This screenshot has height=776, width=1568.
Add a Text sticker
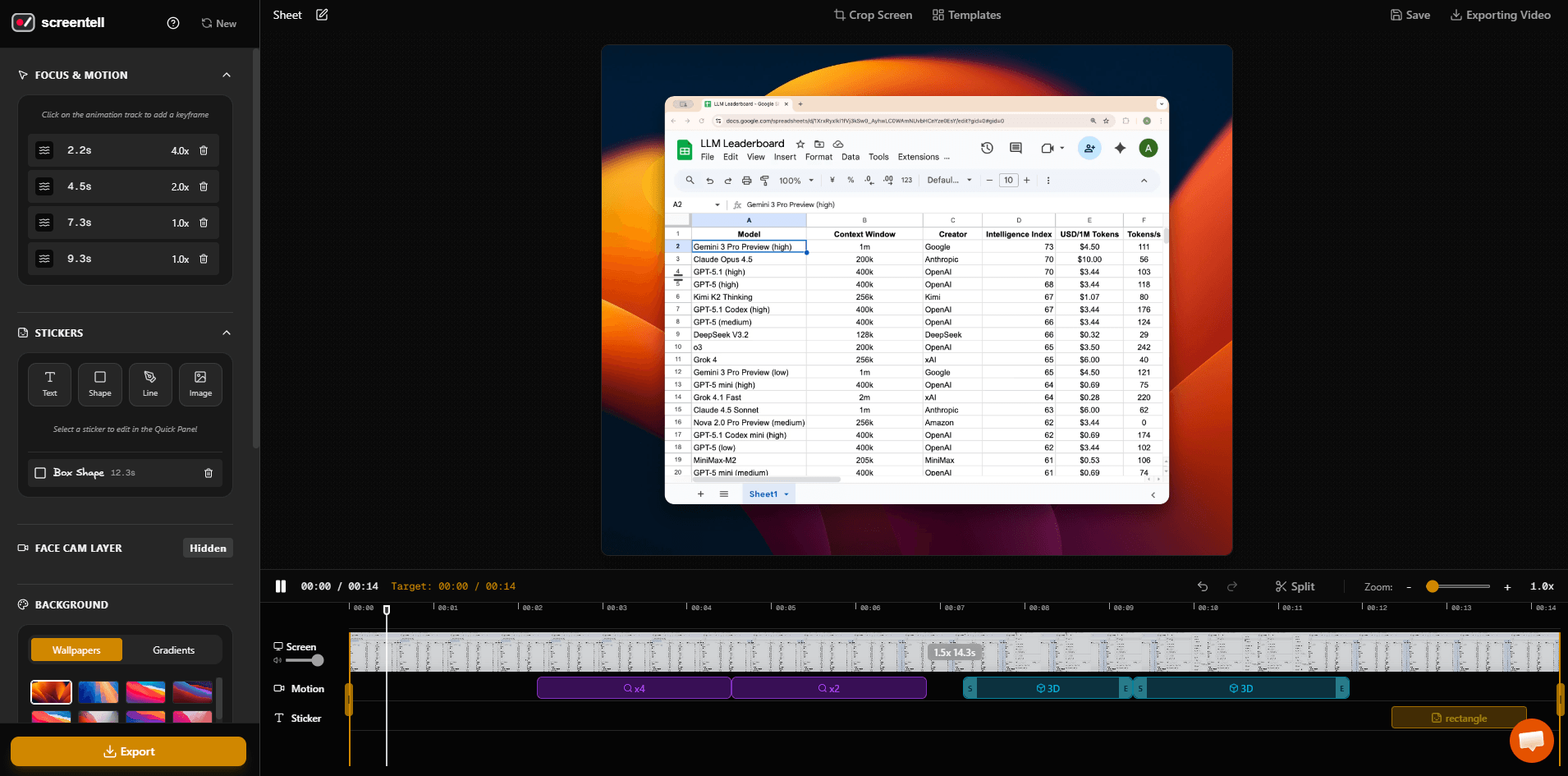pos(50,384)
